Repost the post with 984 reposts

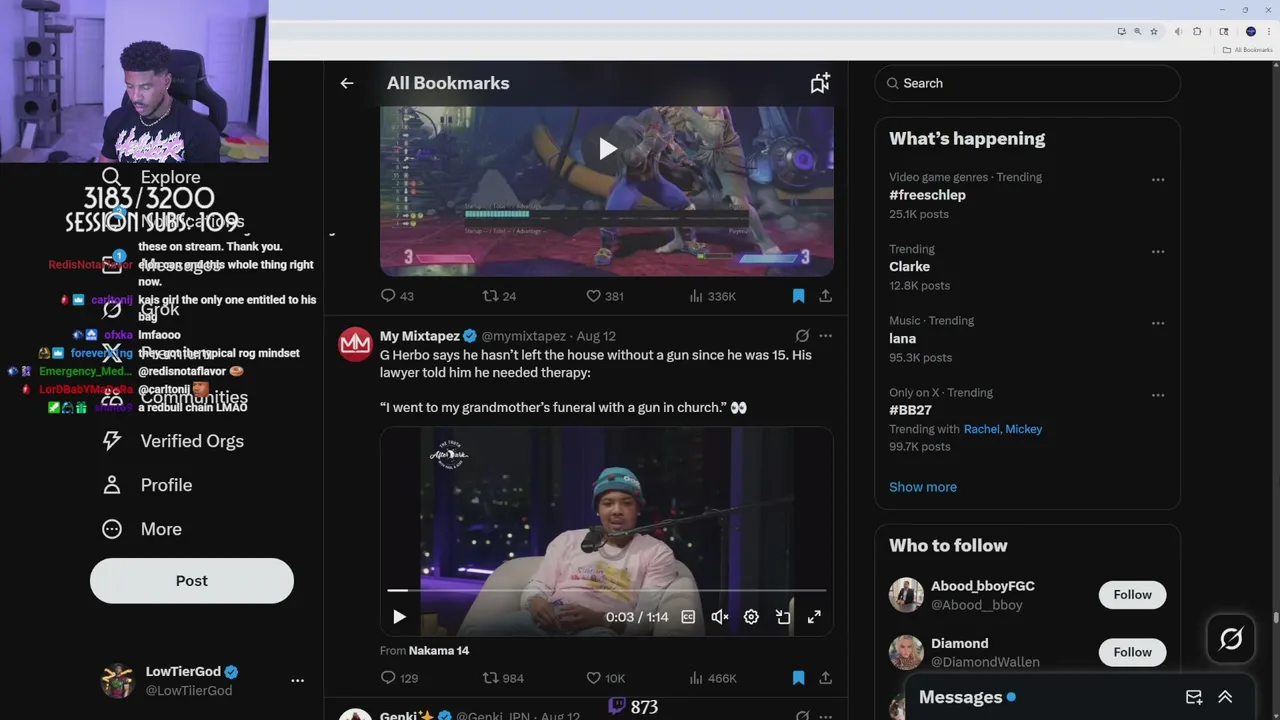tap(503, 678)
